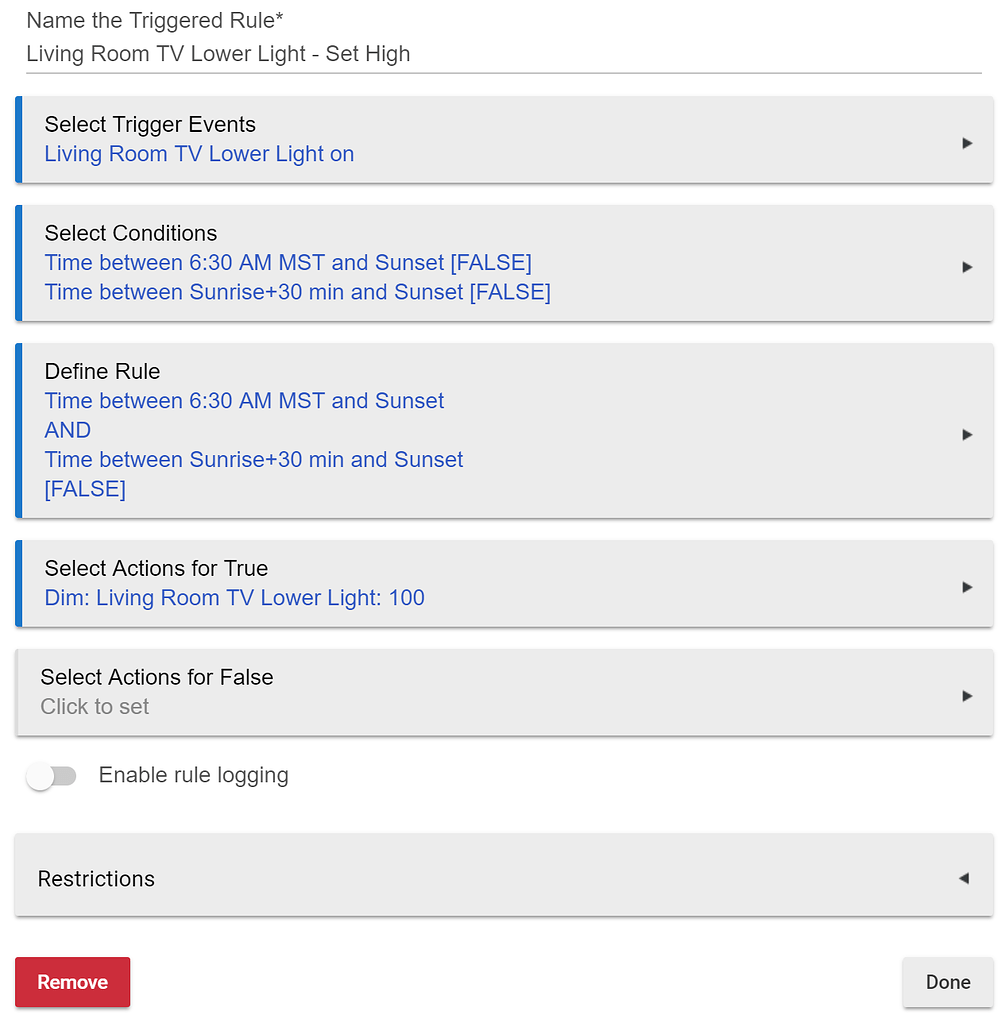1005x1023 pixels.
Task: Click the arrow icon on Define Rule
Action: (x=966, y=434)
